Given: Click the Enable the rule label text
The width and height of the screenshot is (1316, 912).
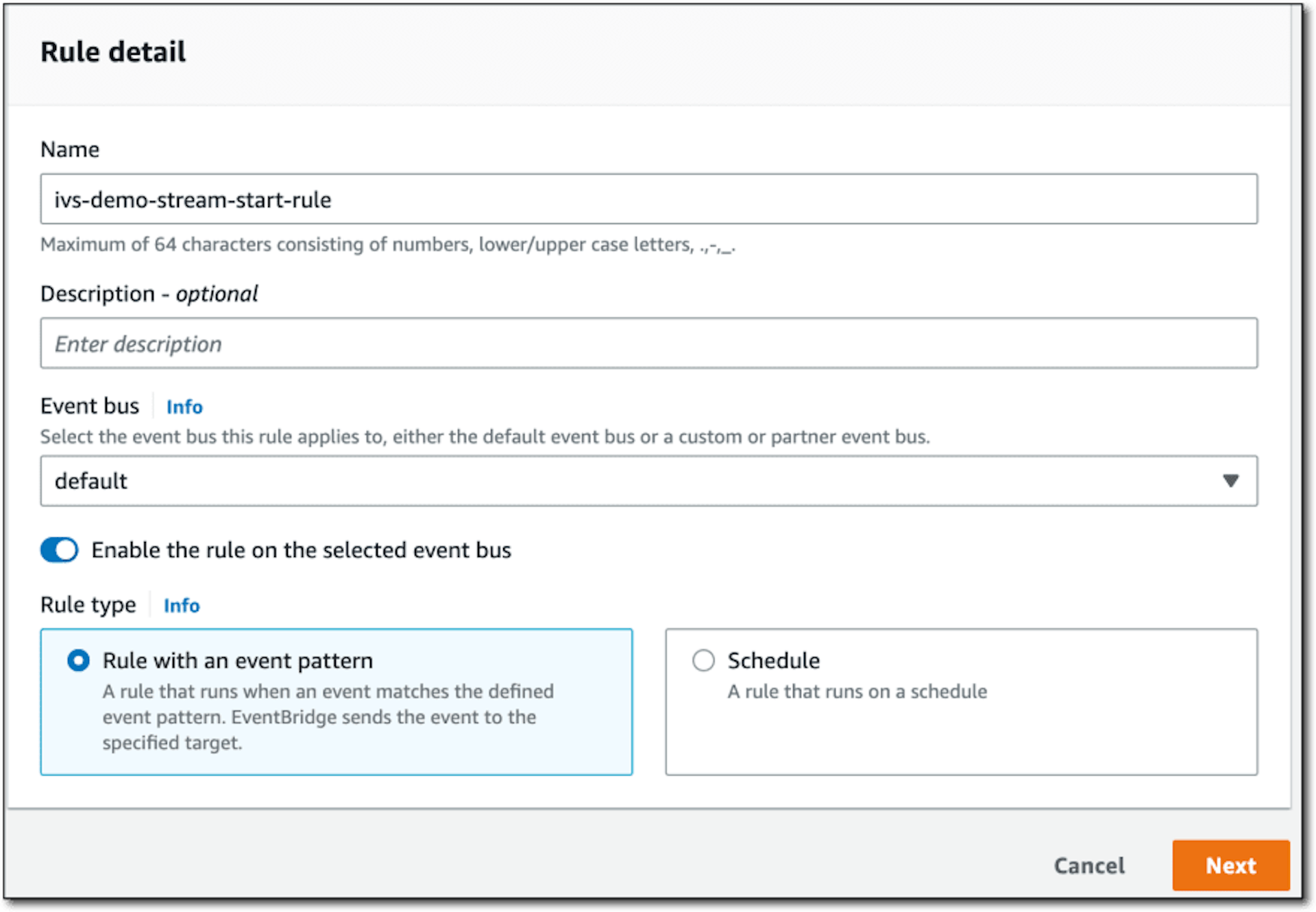Looking at the screenshot, I should point(302,550).
